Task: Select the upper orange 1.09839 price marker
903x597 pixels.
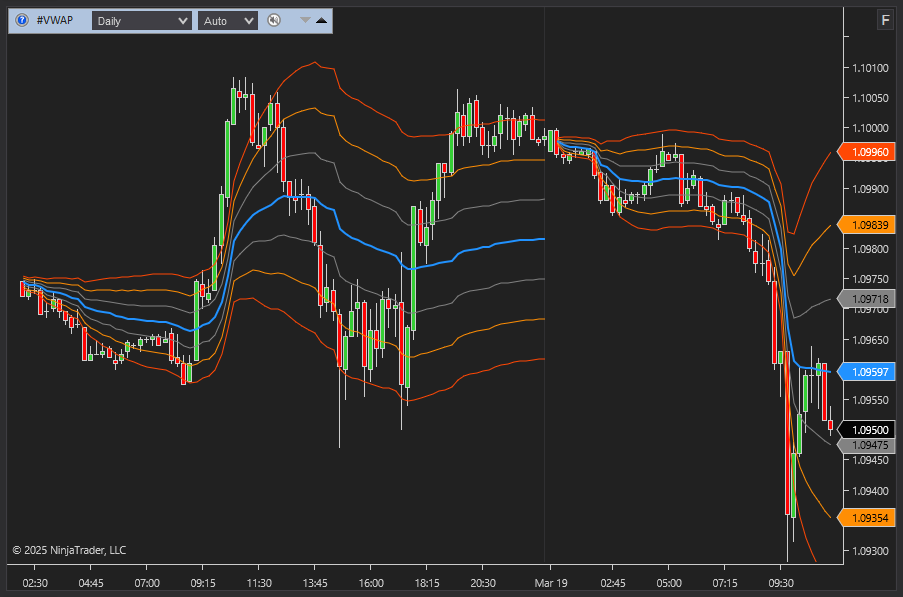Action: click(x=868, y=225)
